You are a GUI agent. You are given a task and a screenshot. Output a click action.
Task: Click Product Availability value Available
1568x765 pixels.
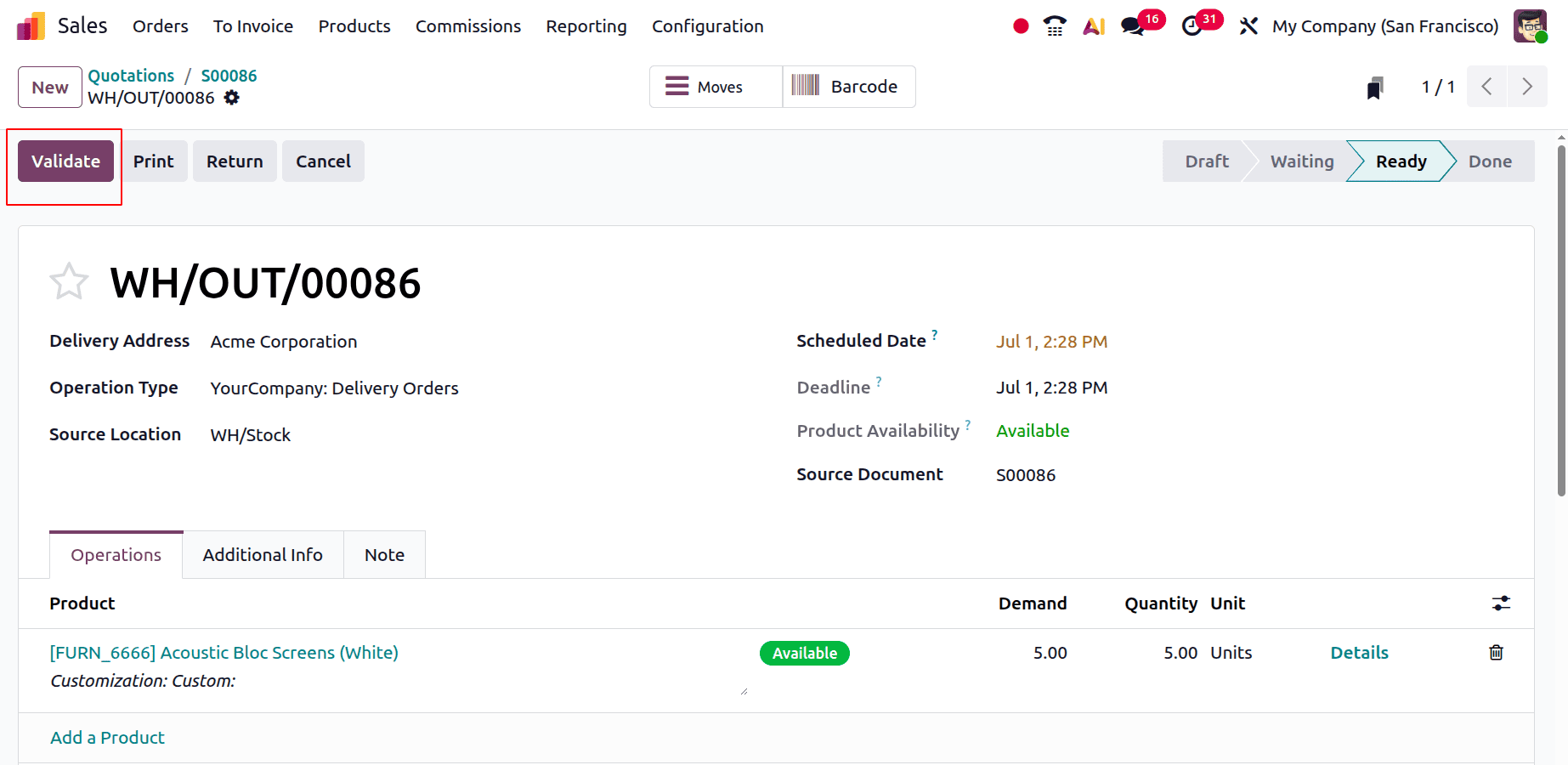[1033, 431]
